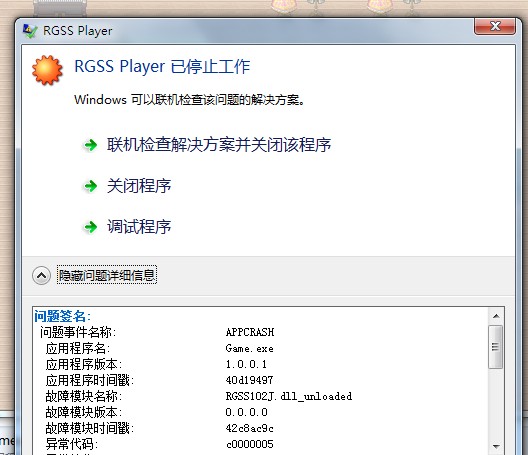The image size is (528, 455).
Task: Choose 联机检查解决方案并关闭该程序
Action: tap(219, 145)
